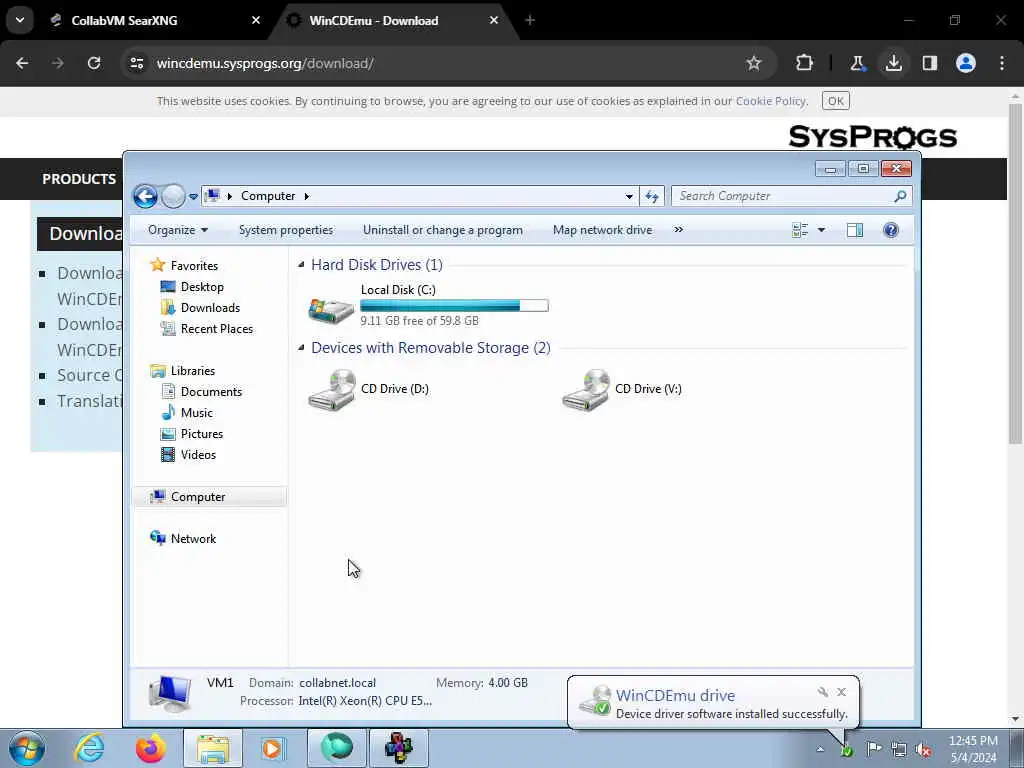Click the Local Disk (C:) usage bar

click(455, 305)
